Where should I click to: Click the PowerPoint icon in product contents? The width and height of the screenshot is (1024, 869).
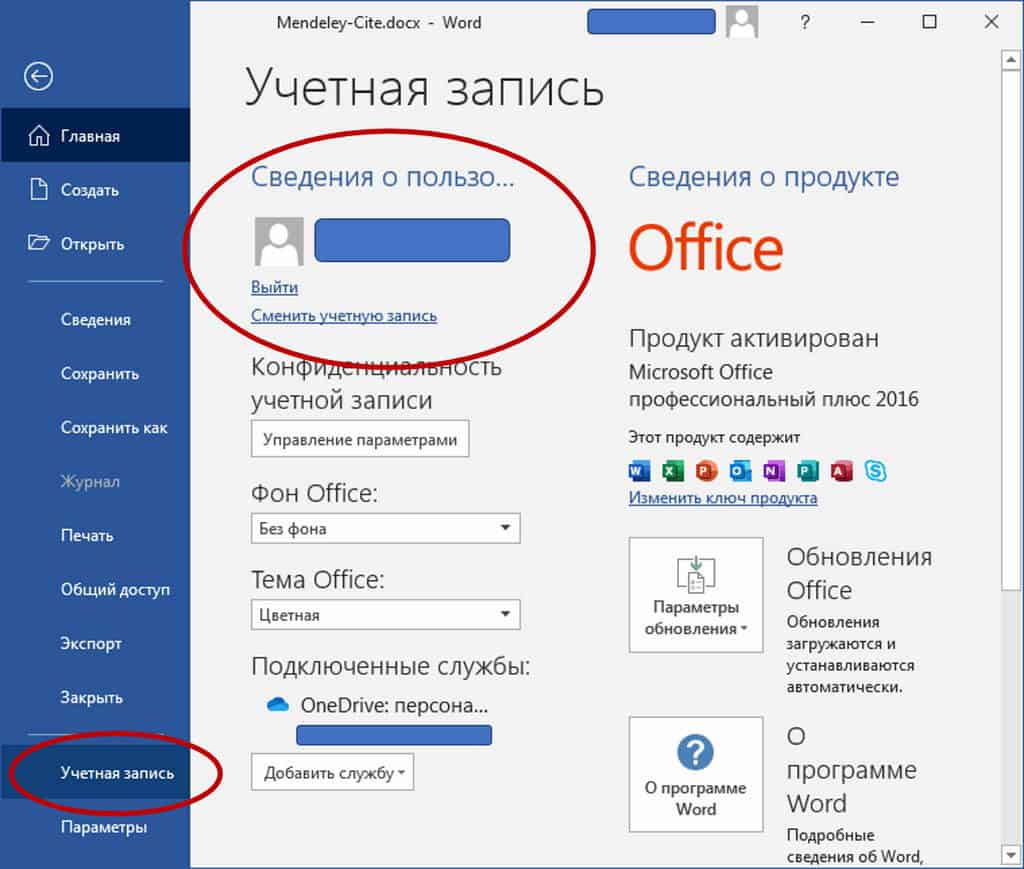[x=707, y=471]
